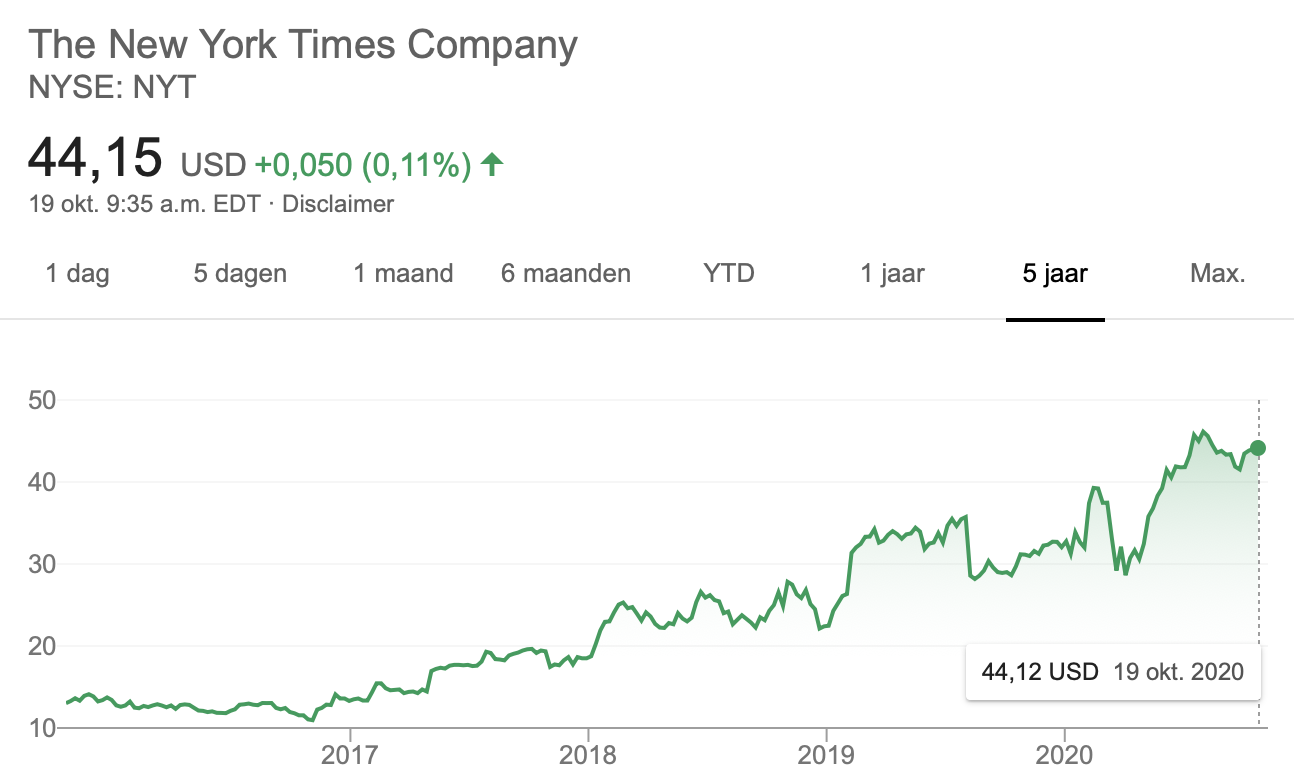Click The New York Times Company title

coord(303,46)
